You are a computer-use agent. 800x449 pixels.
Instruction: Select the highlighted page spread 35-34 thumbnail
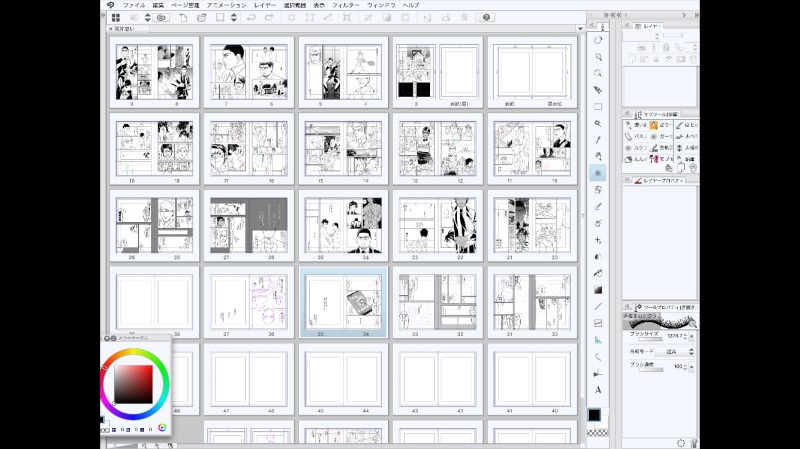click(x=343, y=303)
